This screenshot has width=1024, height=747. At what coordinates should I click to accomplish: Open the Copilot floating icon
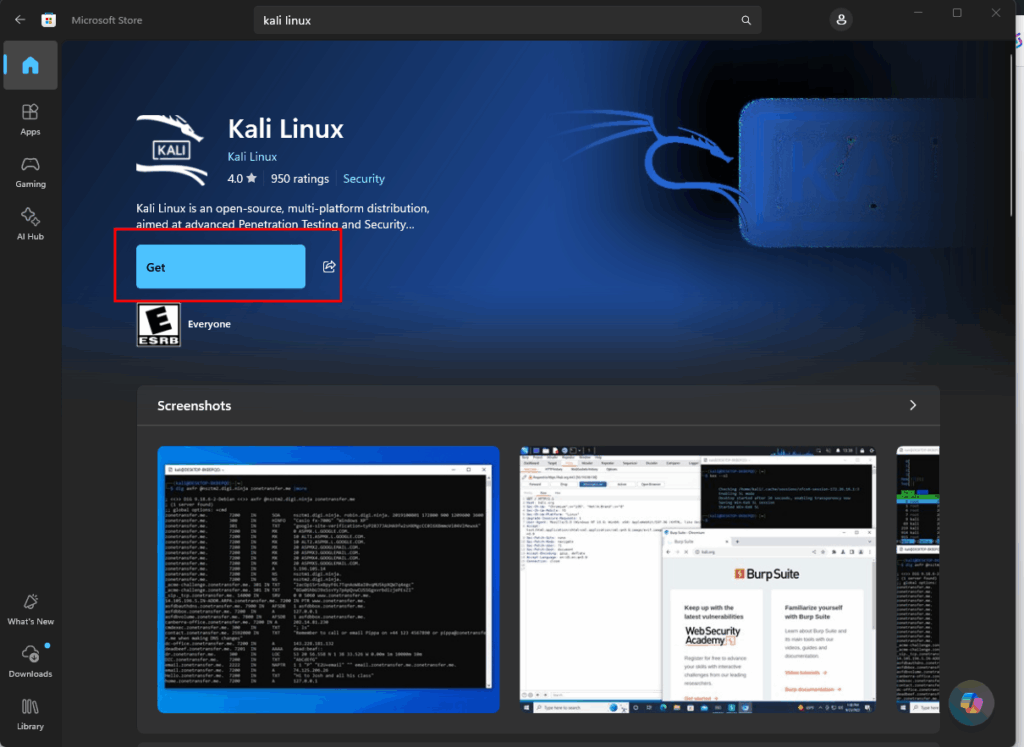[971, 703]
